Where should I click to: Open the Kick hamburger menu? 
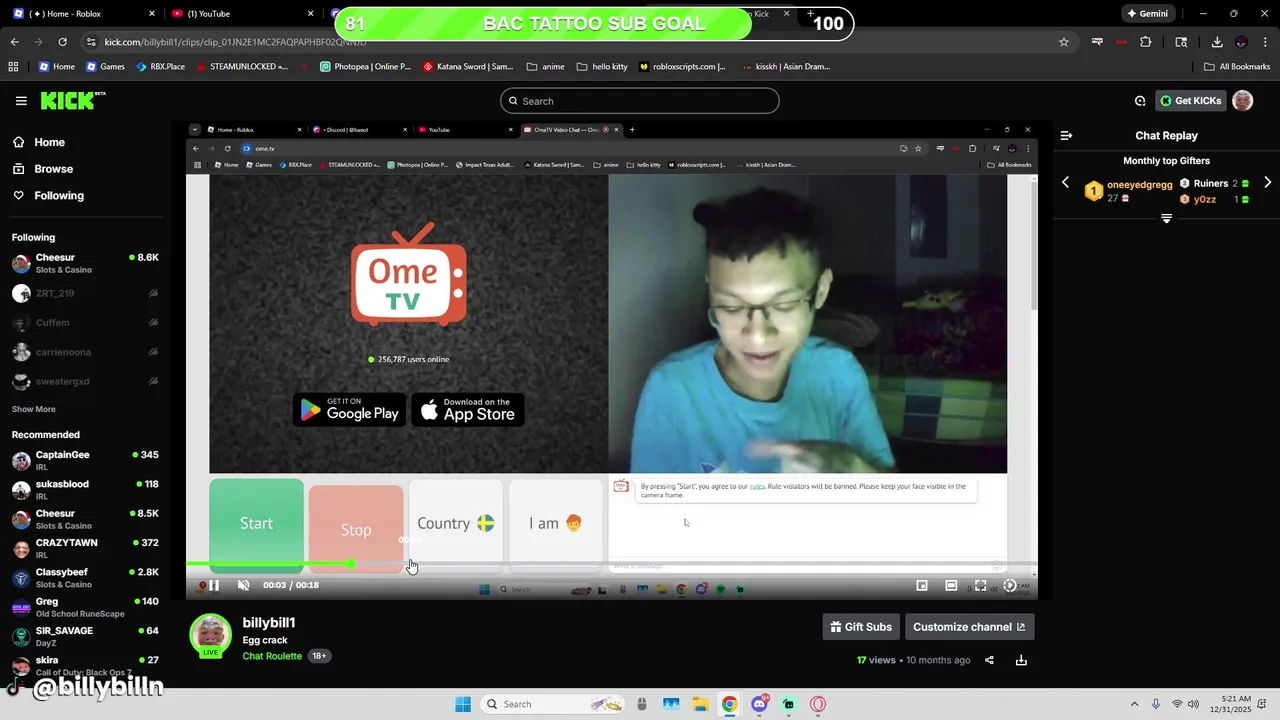tap(21, 101)
